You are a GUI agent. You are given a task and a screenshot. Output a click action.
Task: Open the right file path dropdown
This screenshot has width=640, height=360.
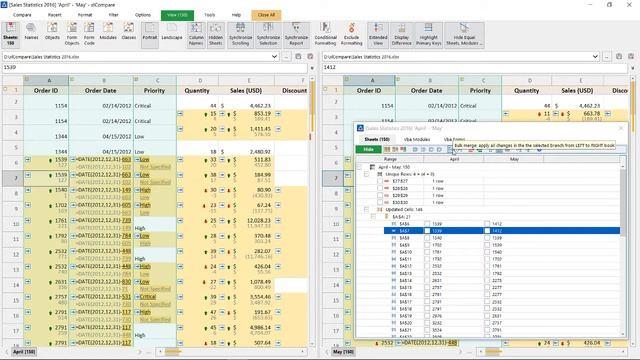point(595,57)
